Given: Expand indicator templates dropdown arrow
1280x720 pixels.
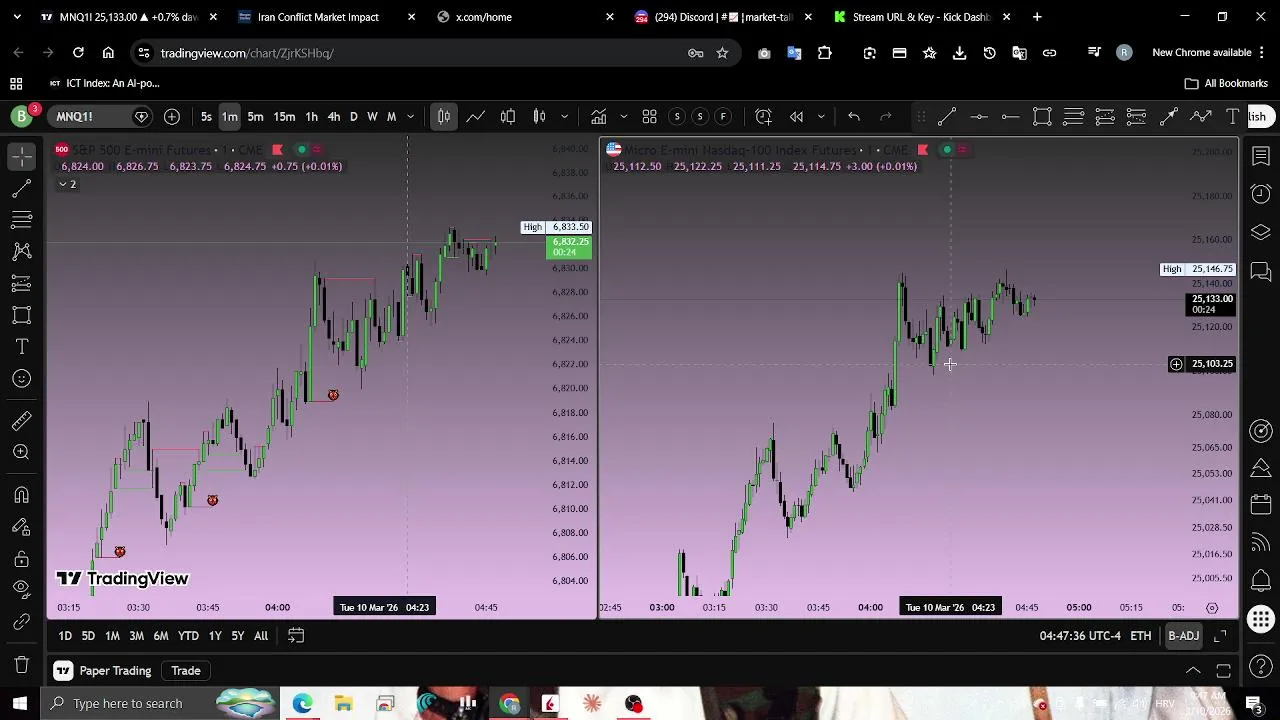Looking at the screenshot, I should tap(623, 117).
